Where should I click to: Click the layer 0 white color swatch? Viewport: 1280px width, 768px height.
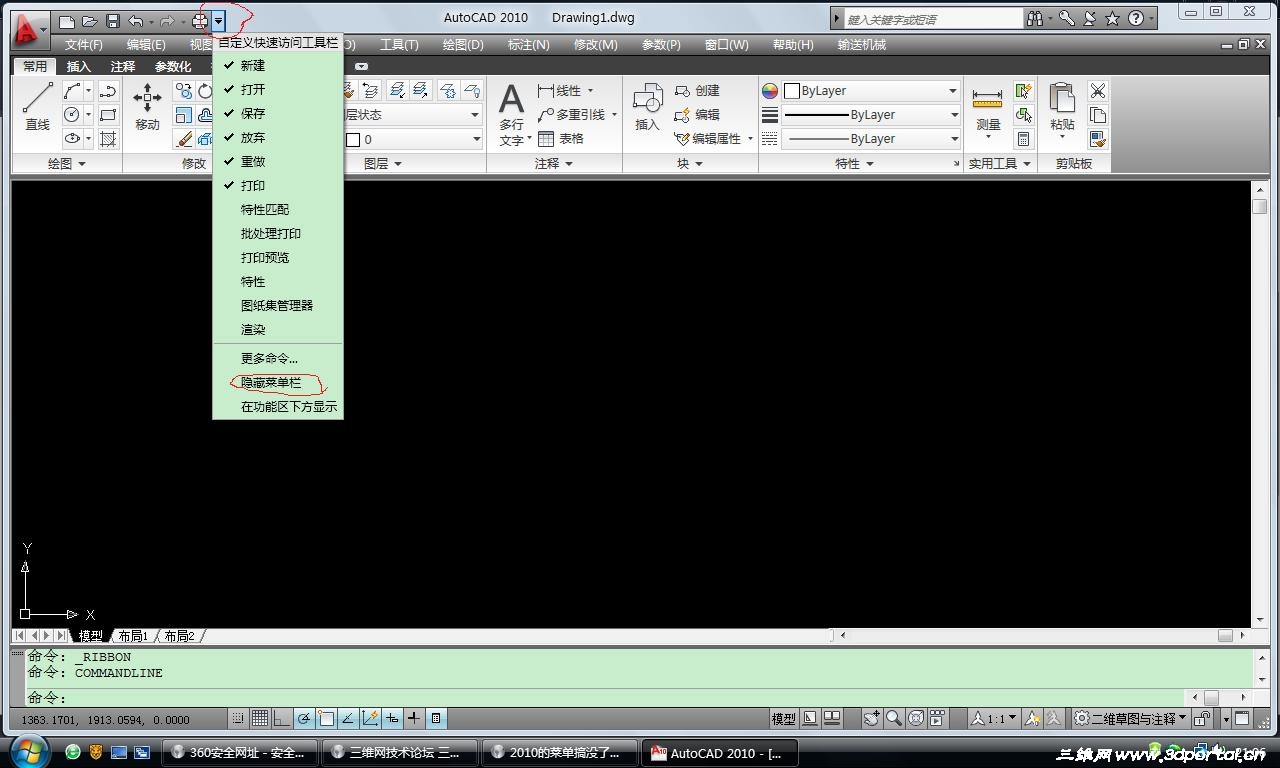tap(353, 140)
